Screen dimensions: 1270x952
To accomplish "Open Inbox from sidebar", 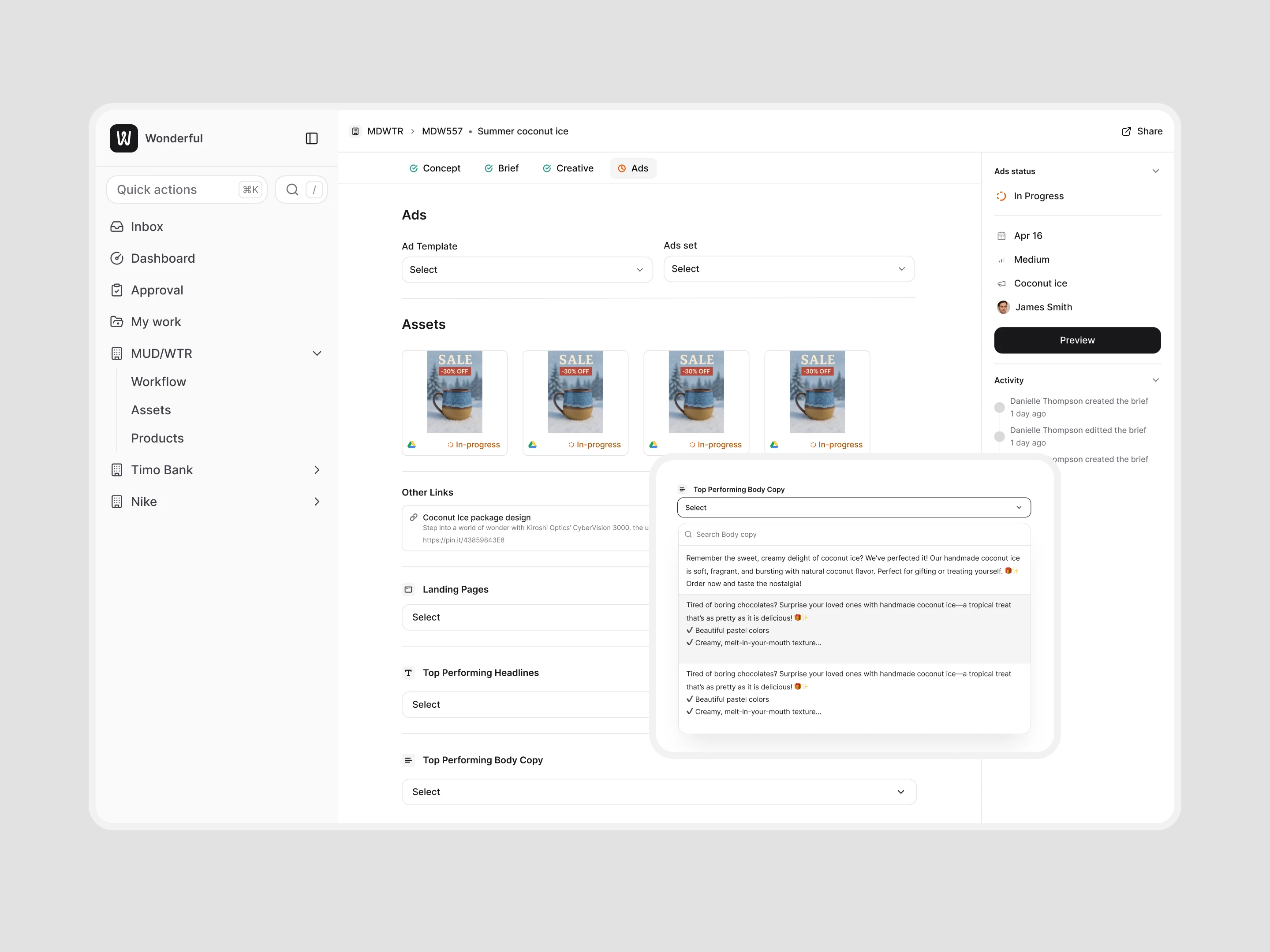I will pyautogui.click(x=146, y=227).
